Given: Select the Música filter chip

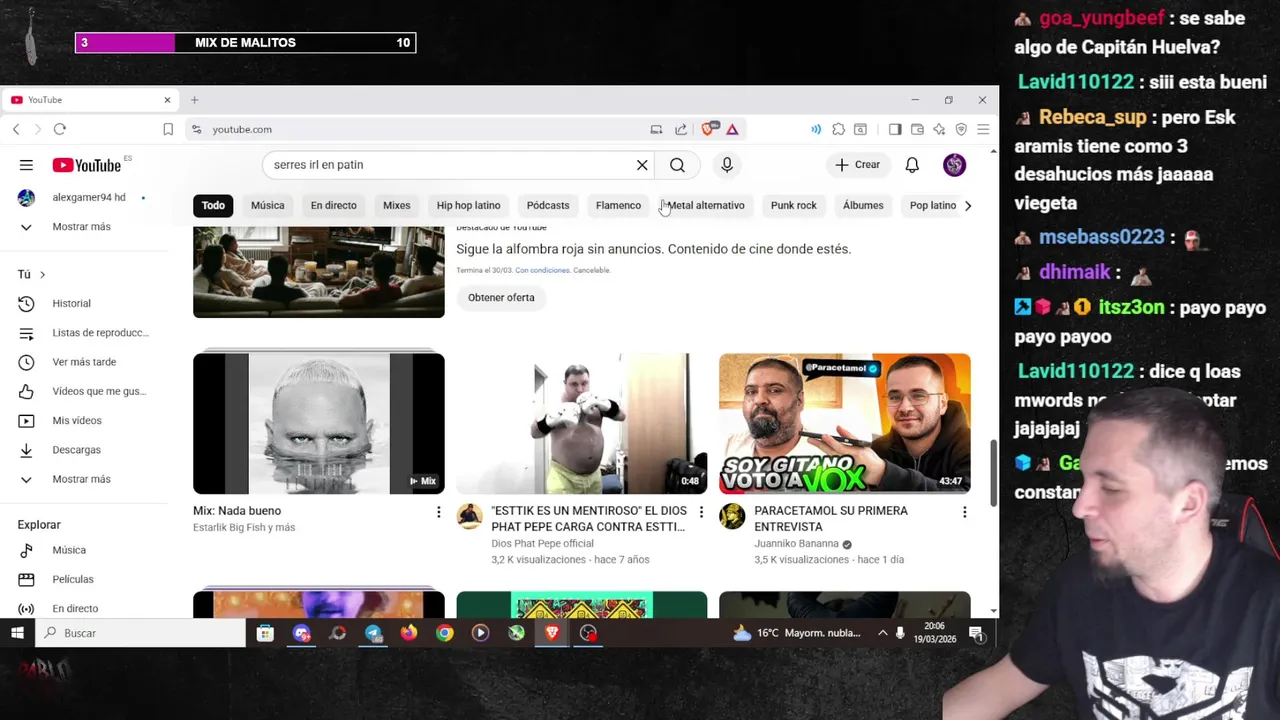Looking at the screenshot, I should click(267, 205).
